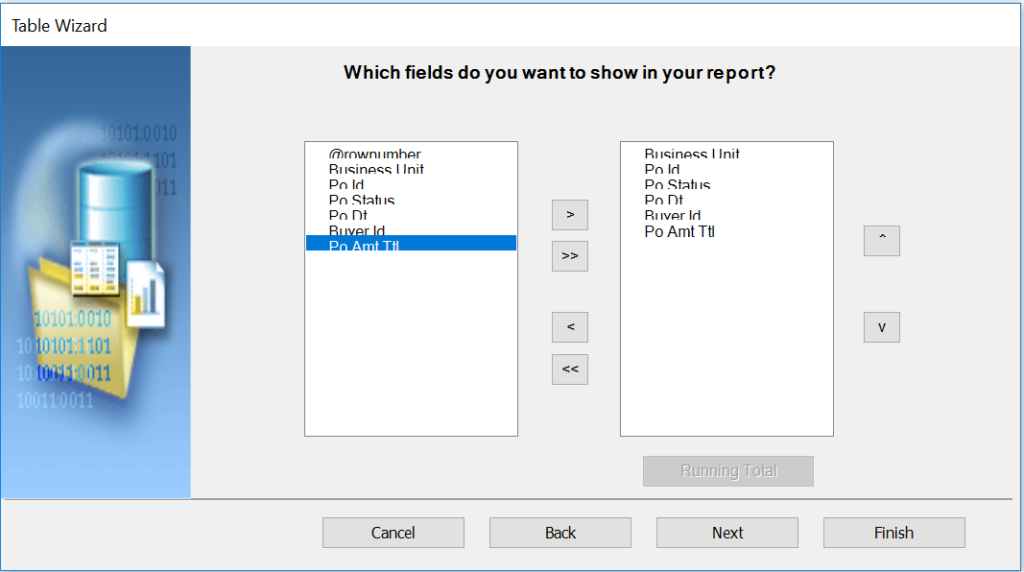Click the double left arrow remove-all button
The width and height of the screenshot is (1024, 572).
click(x=569, y=370)
